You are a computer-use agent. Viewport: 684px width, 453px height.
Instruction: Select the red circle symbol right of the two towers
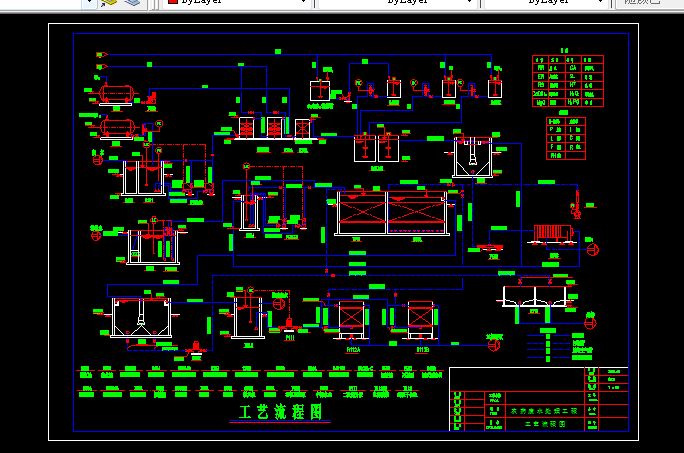pos(494,345)
